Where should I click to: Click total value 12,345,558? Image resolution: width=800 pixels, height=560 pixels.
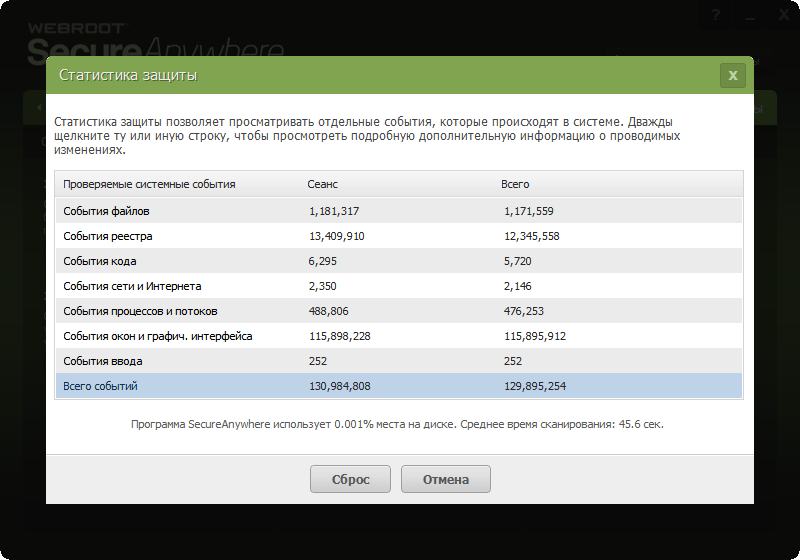click(532, 236)
